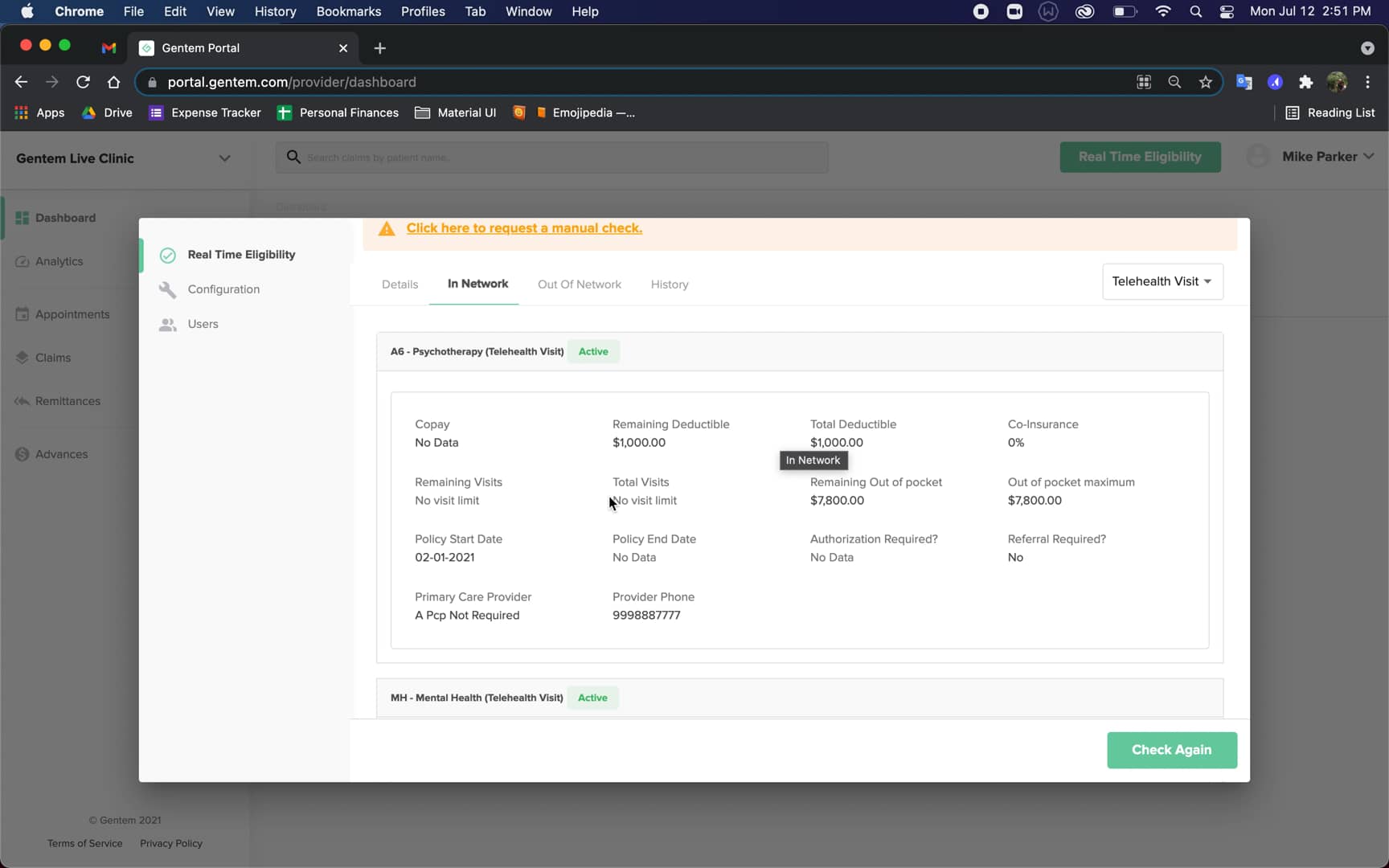Click the warning triangle icon
The width and height of the screenshot is (1389, 868).
click(387, 229)
